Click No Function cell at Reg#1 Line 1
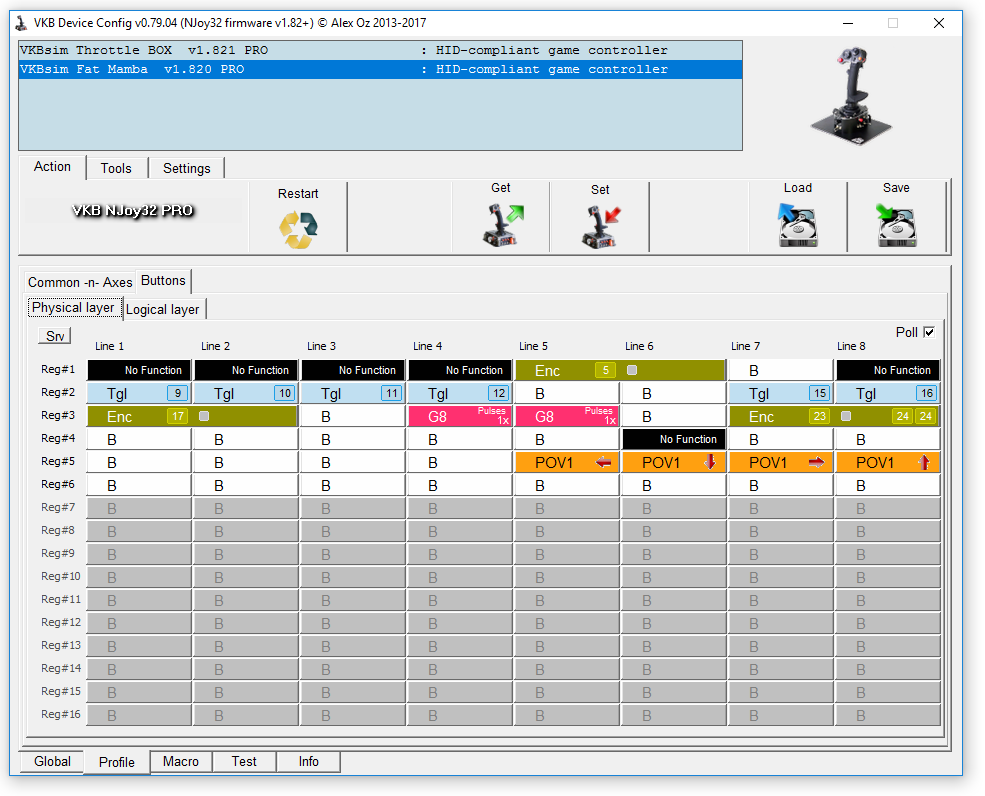 click(139, 371)
